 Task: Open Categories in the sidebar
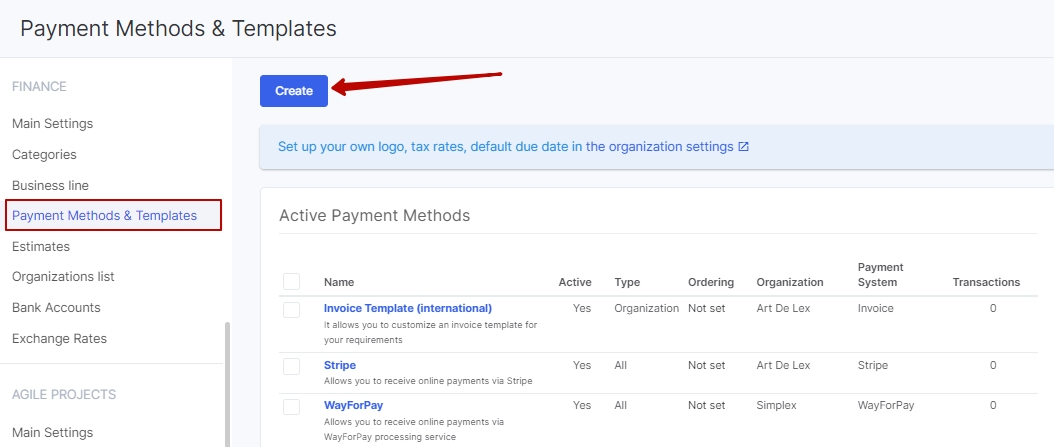(44, 155)
